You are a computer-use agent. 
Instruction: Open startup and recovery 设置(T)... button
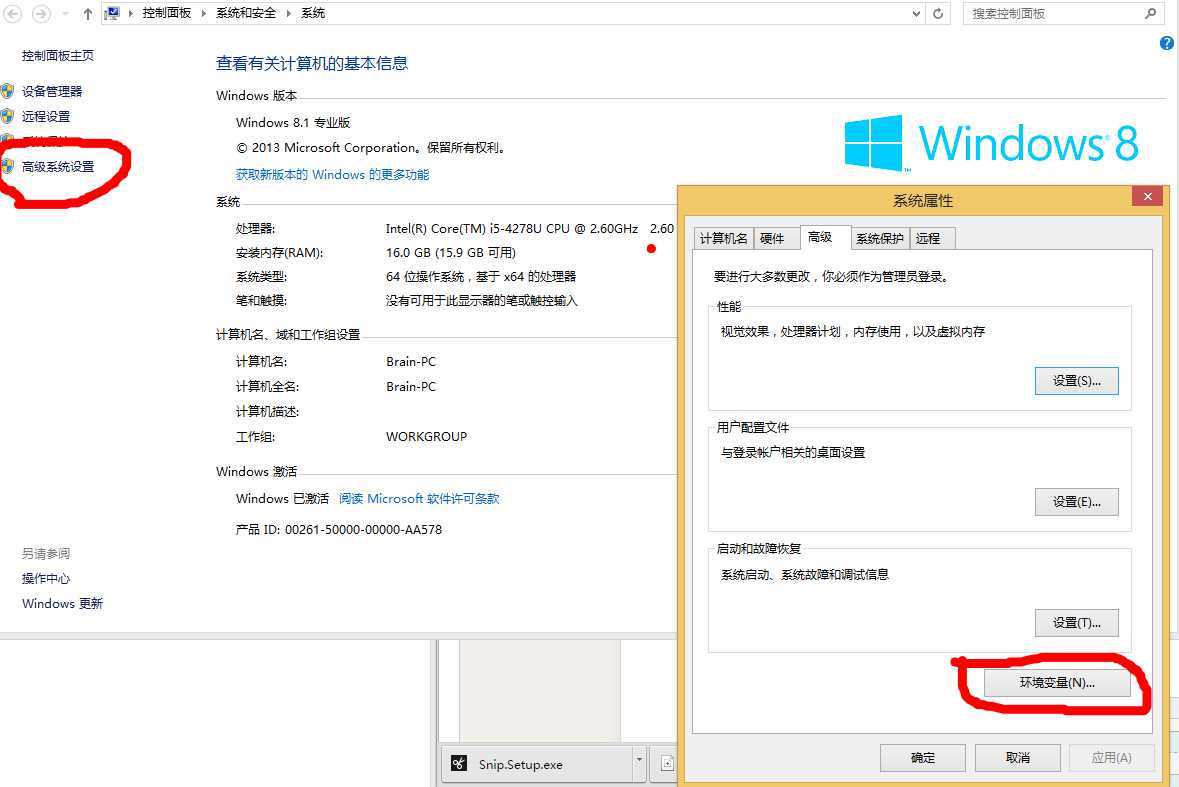pos(1077,623)
